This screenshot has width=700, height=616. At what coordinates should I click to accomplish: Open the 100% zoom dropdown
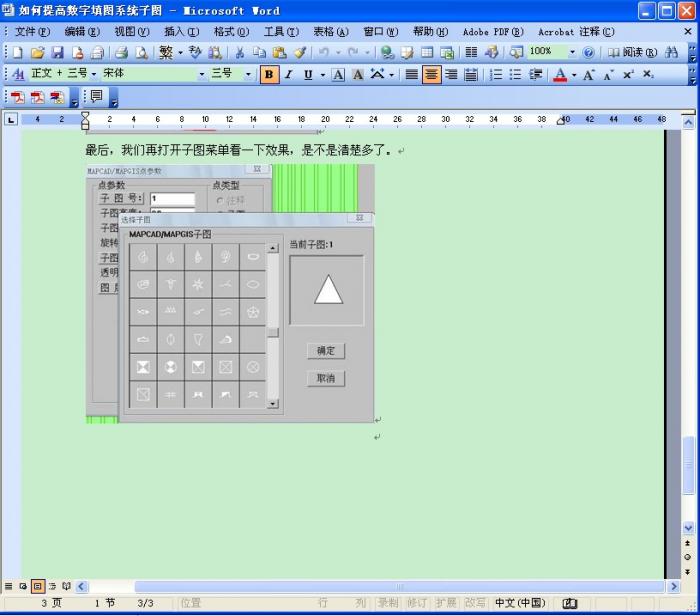coord(572,52)
